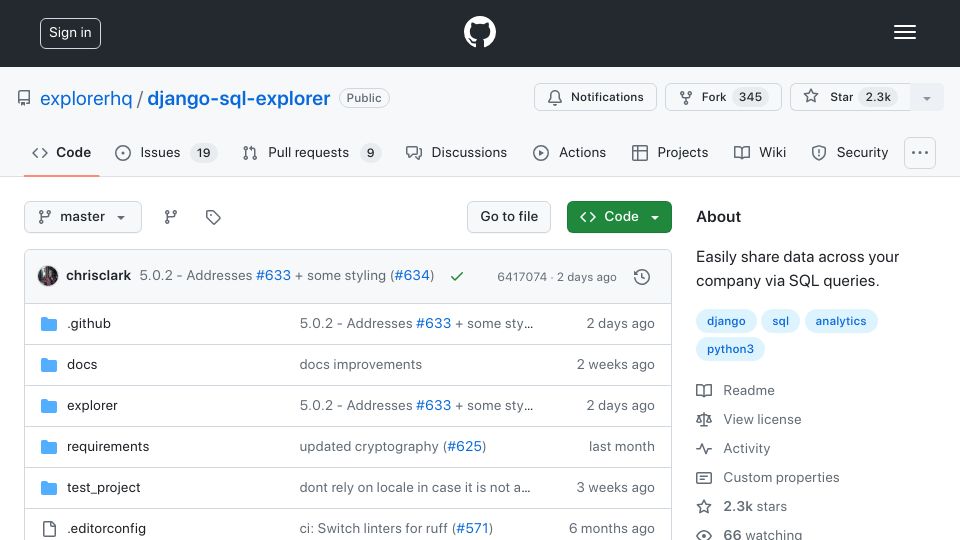Open the Pull requests tab

pyautogui.click(x=312, y=152)
